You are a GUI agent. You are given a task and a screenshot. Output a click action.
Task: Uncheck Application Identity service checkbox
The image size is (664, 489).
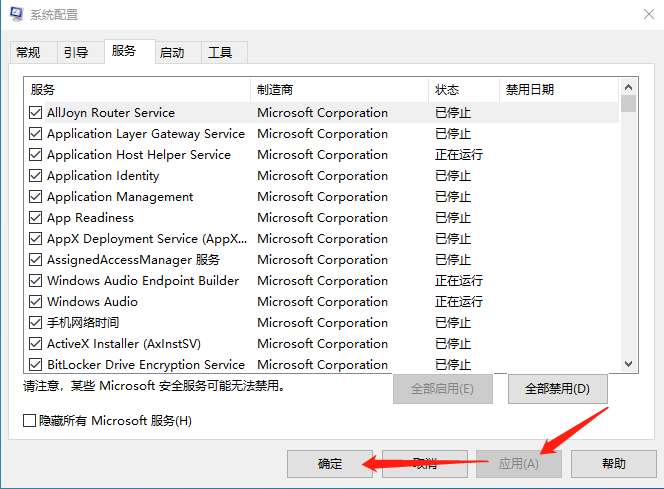36,176
